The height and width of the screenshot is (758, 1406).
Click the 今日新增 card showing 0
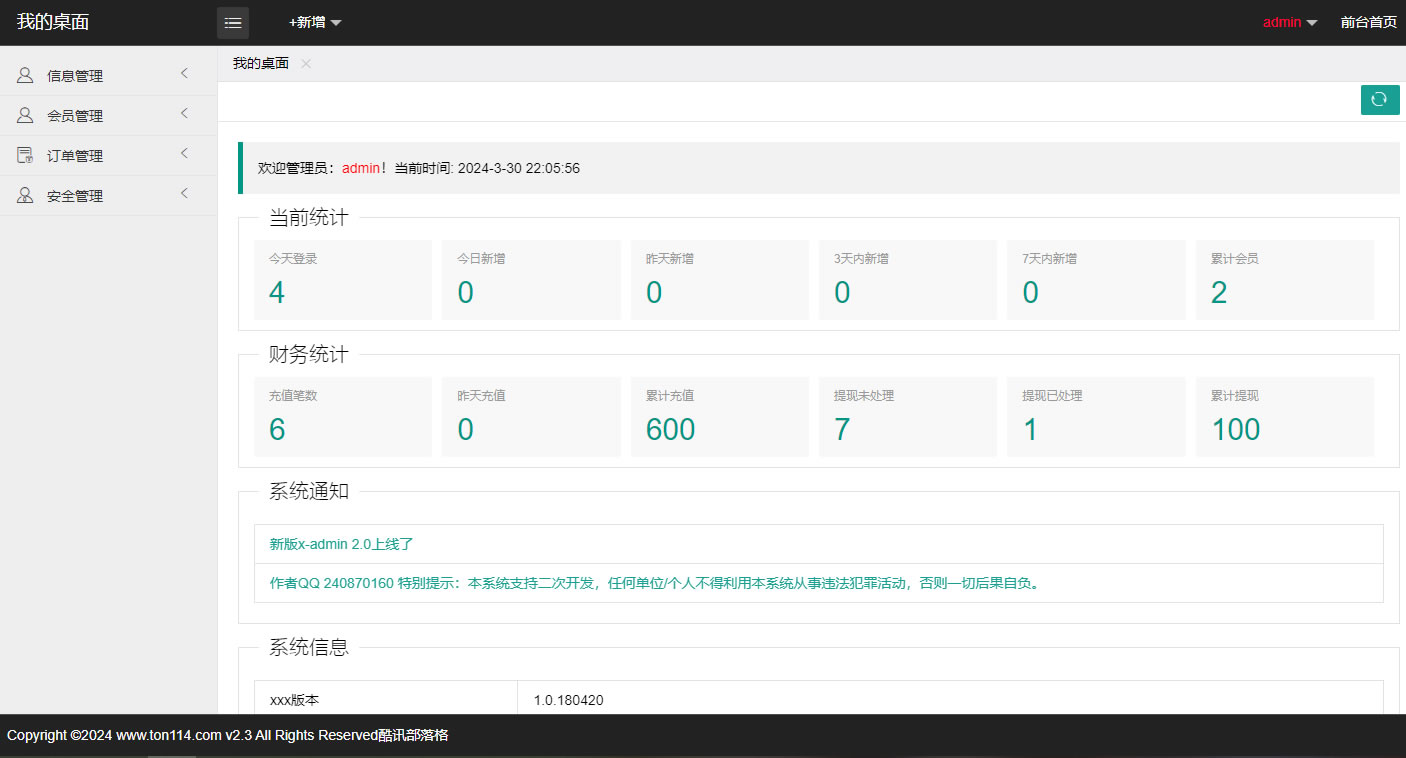pos(531,280)
